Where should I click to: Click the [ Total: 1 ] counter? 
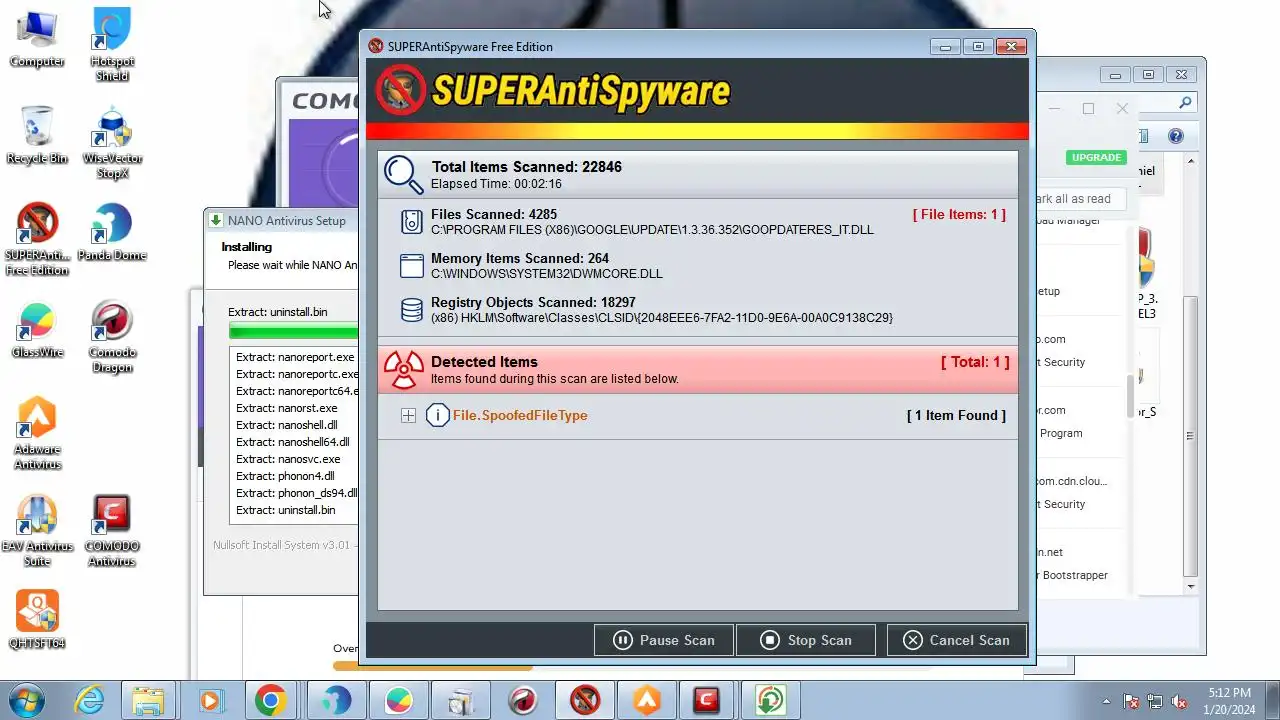click(x=975, y=362)
